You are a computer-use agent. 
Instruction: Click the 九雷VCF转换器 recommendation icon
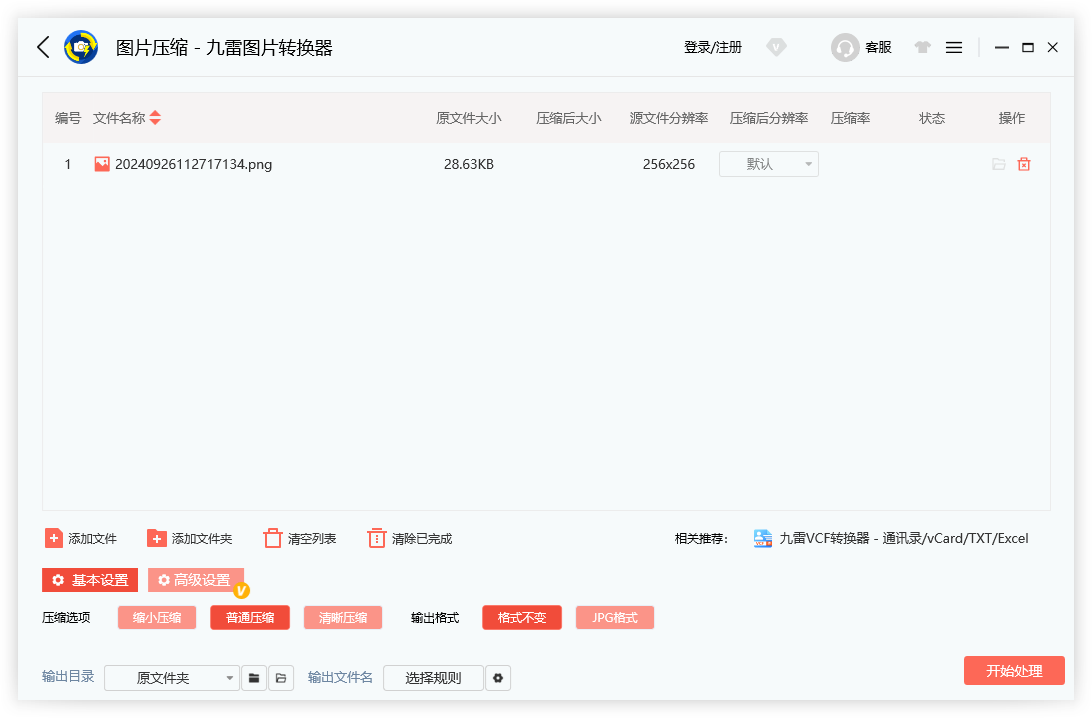[761, 538]
